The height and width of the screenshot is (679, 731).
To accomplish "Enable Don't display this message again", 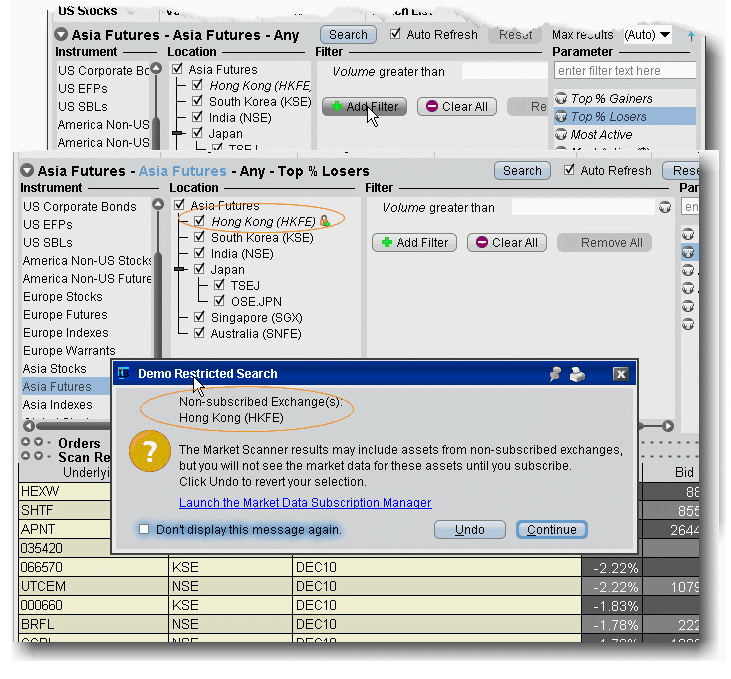I will (x=145, y=529).
